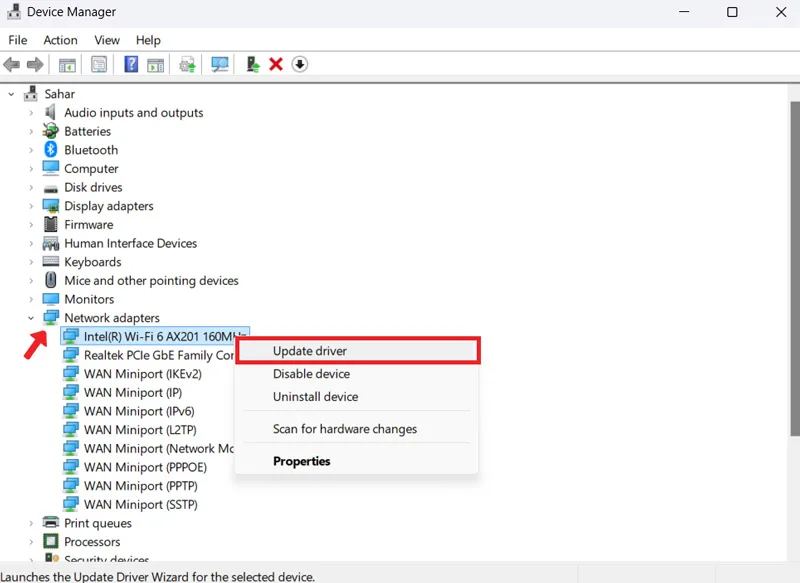Click the Update device driver toolbar icon

click(x=253, y=65)
